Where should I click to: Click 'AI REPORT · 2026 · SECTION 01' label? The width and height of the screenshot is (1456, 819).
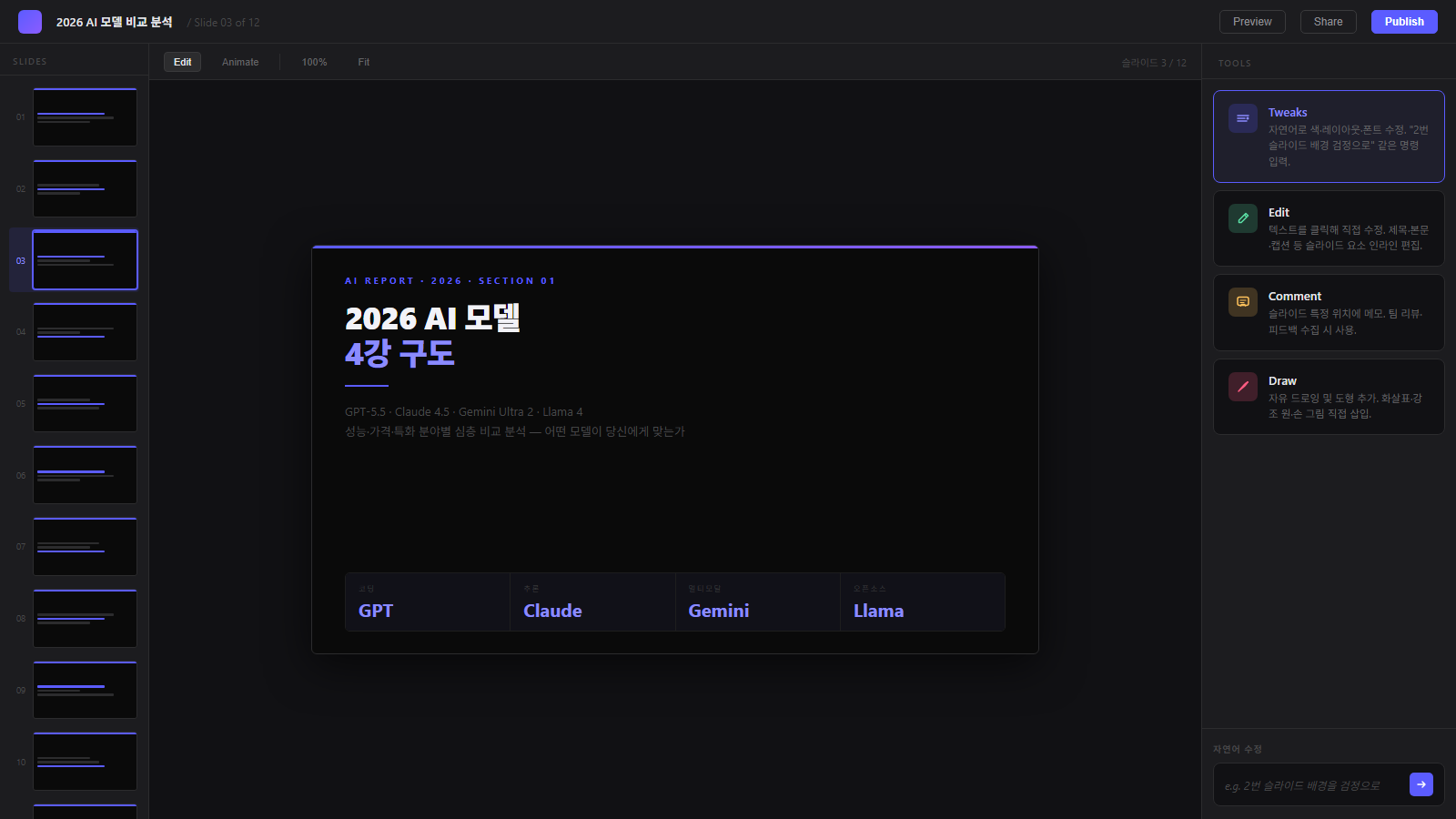(x=450, y=281)
